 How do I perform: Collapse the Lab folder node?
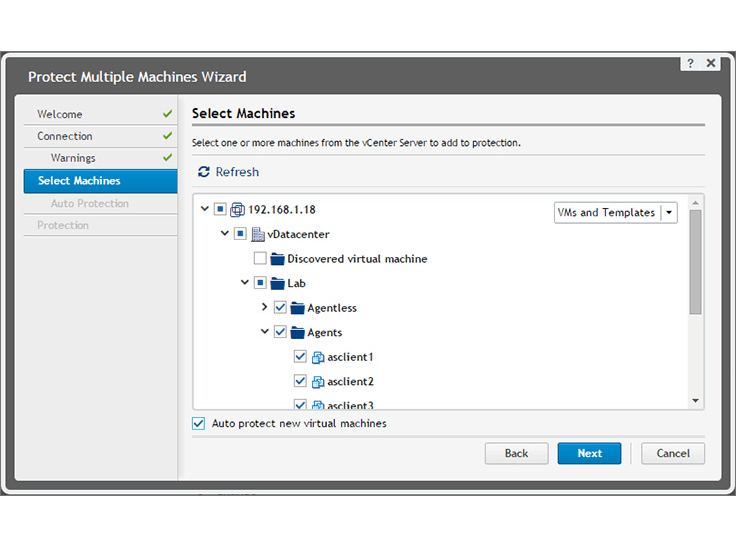pos(245,282)
